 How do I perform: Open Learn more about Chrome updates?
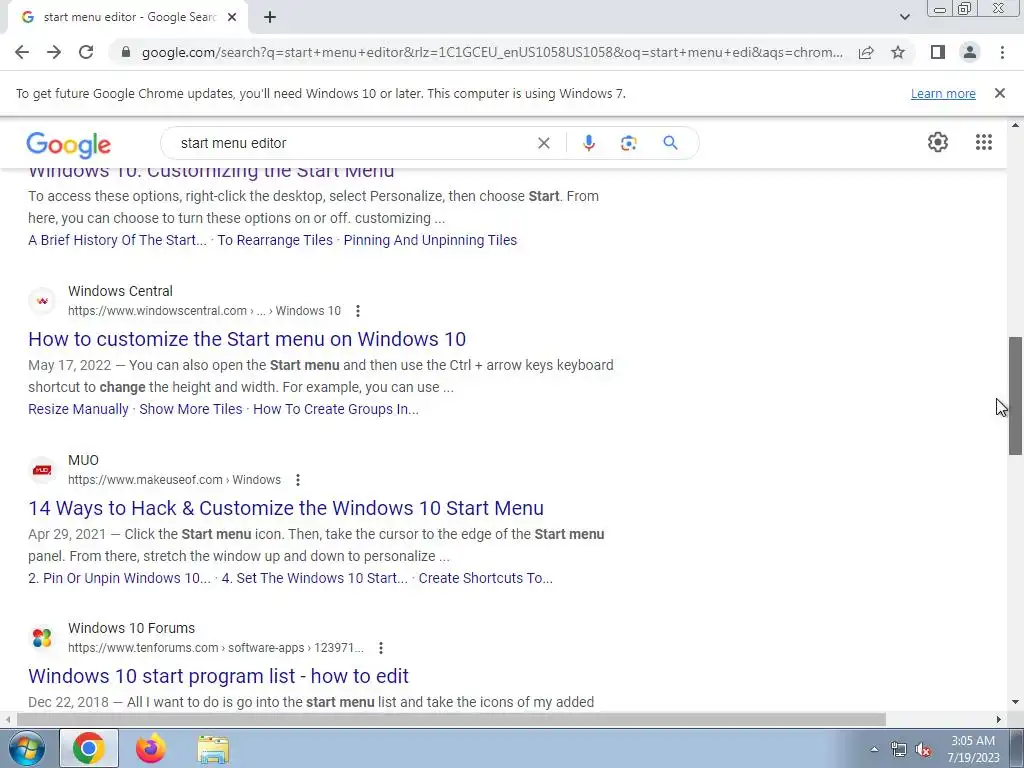pos(943,93)
